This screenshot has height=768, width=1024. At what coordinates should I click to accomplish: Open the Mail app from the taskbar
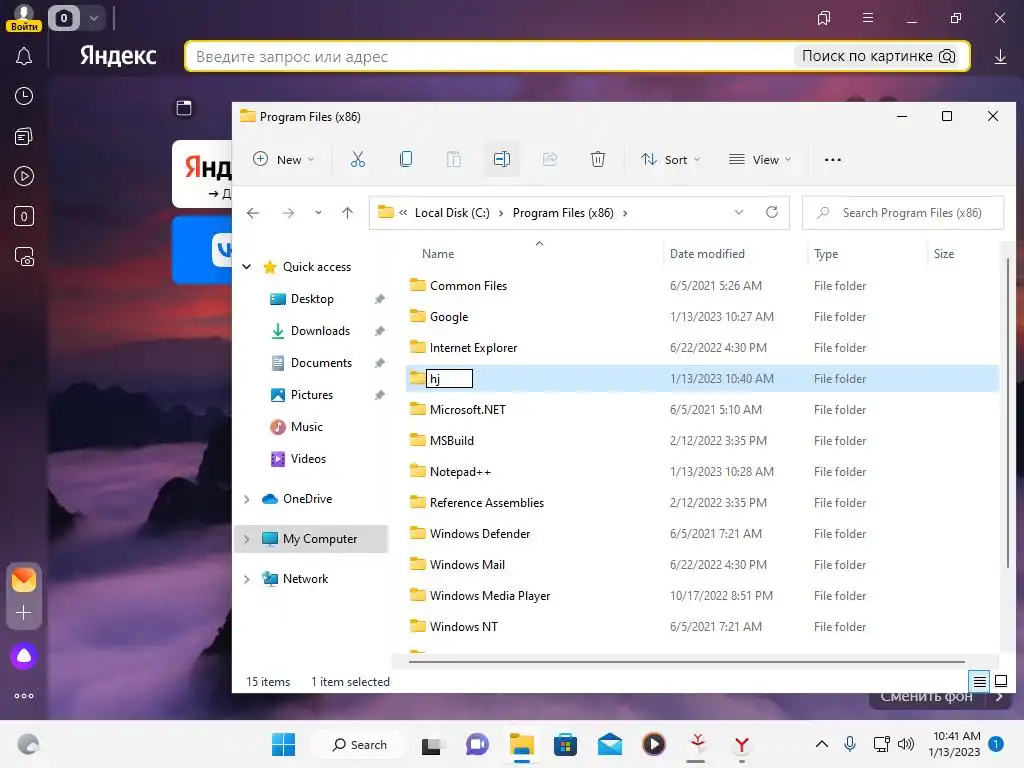click(x=609, y=744)
